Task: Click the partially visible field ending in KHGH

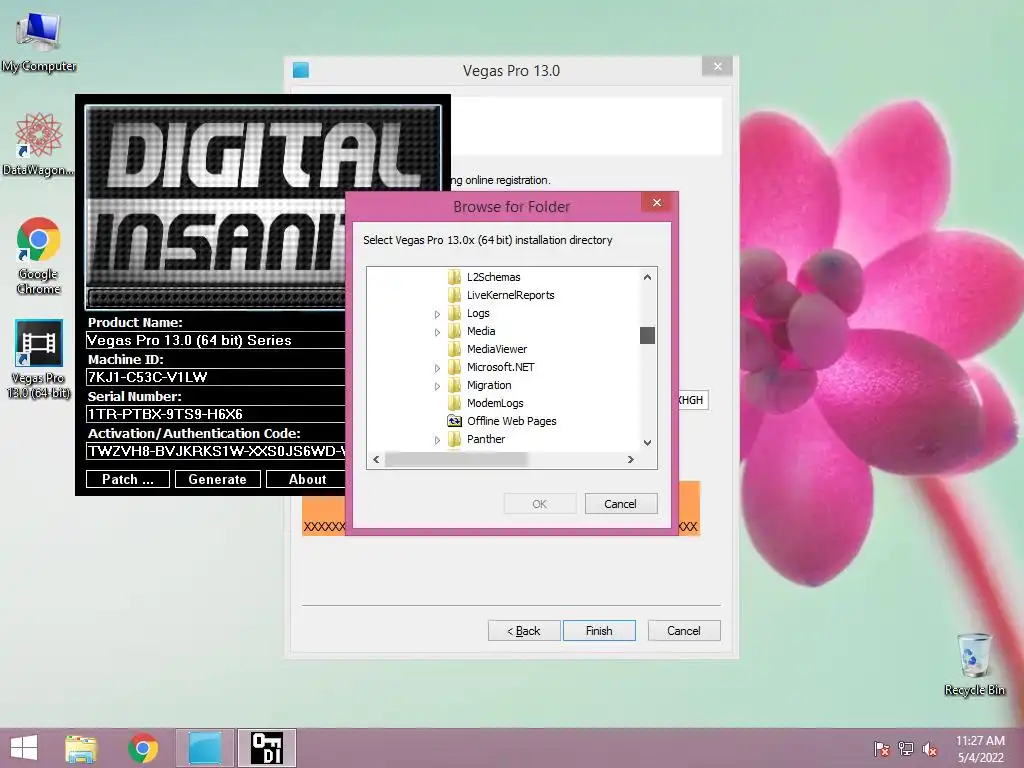Action: pos(693,400)
